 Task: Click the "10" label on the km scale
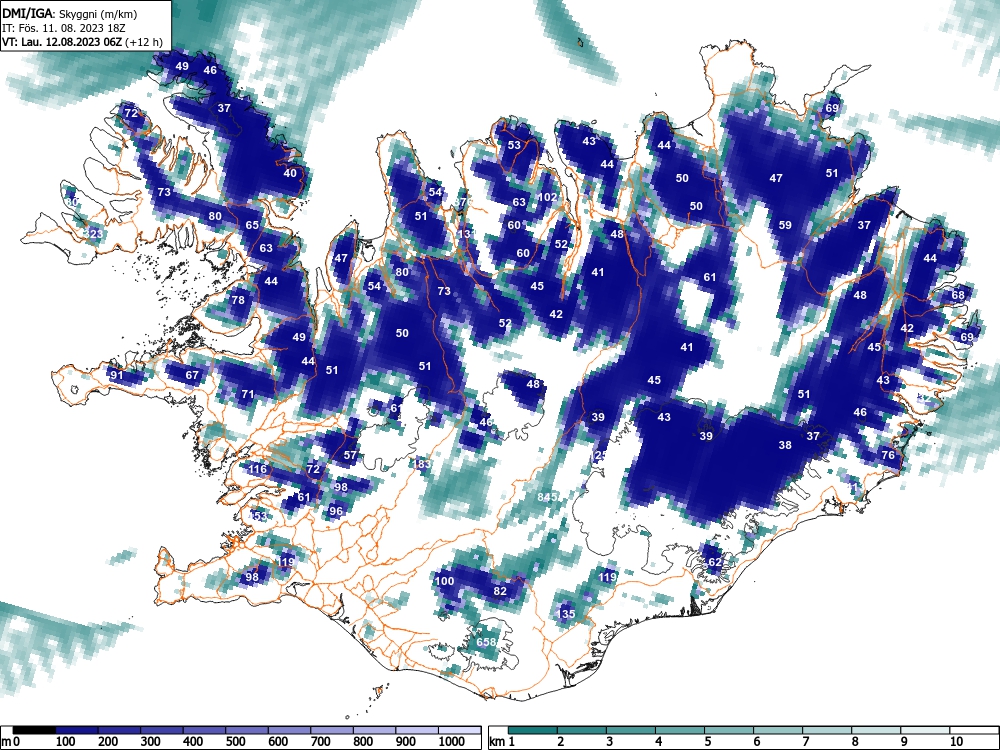point(956,742)
